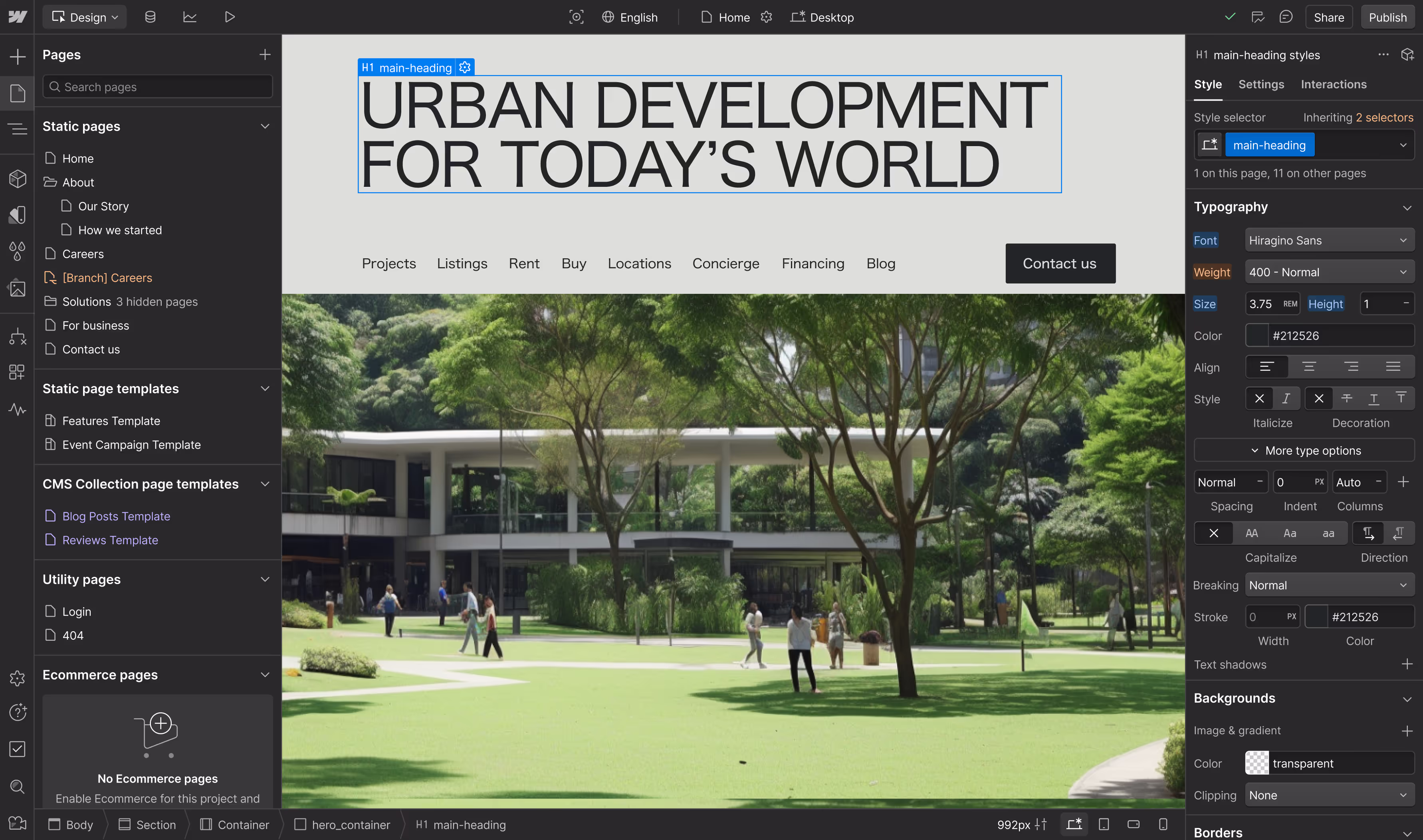This screenshot has width=1423, height=840.
Task: Click the Search pages field
Action: (x=157, y=87)
